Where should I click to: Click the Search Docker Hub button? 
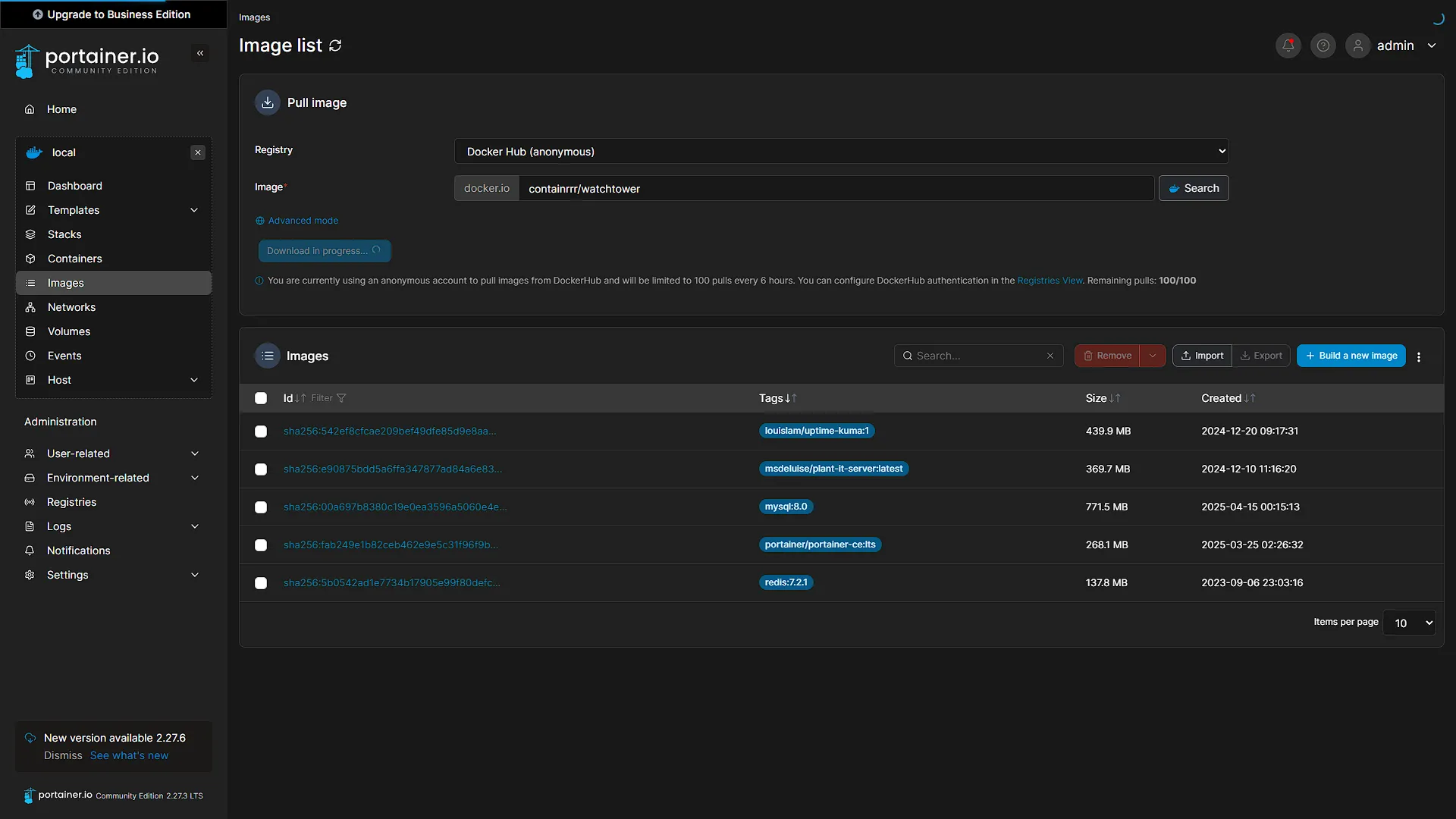pos(1194,188)
